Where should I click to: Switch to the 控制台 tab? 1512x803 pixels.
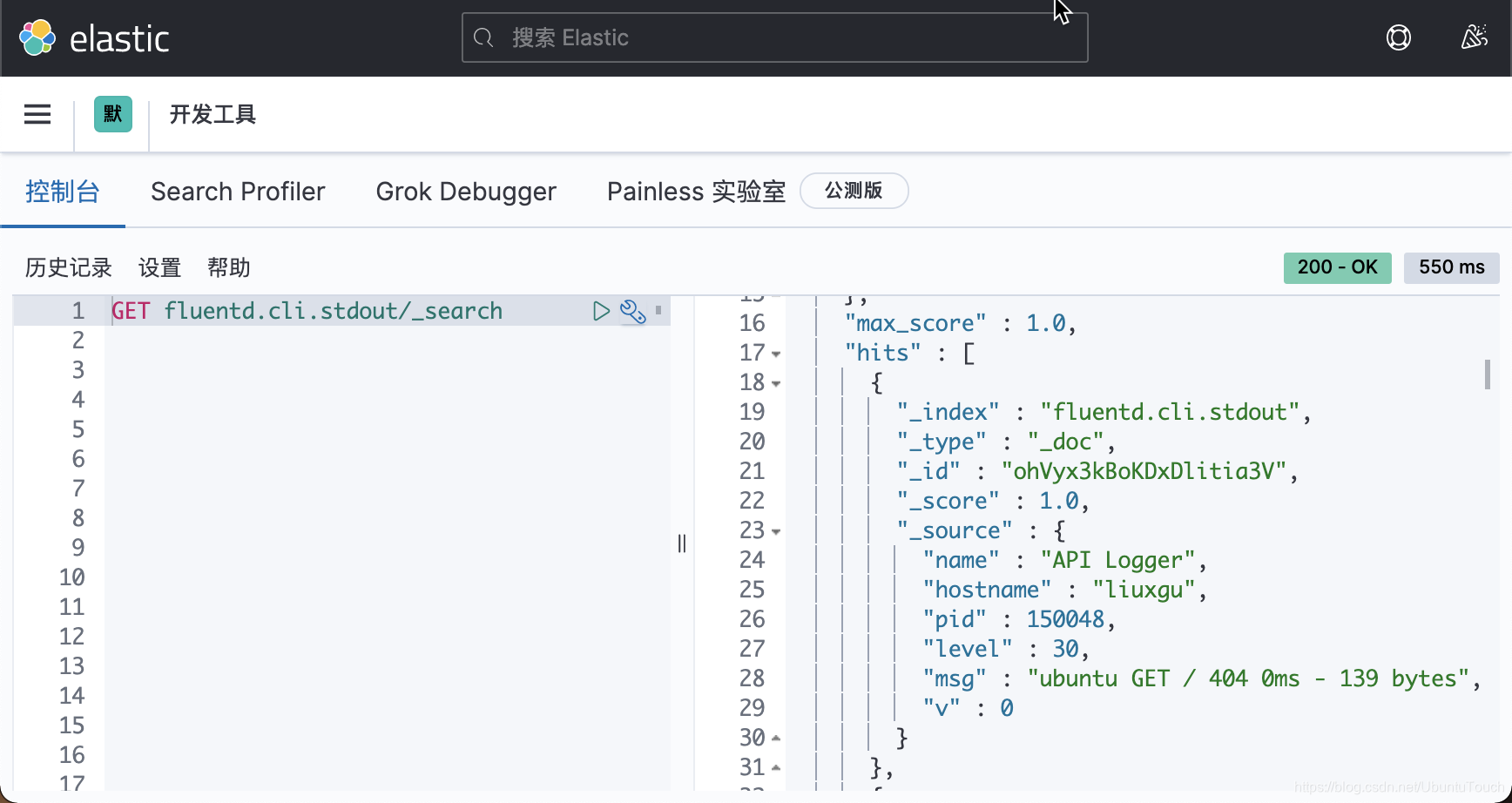pos(63,192)
